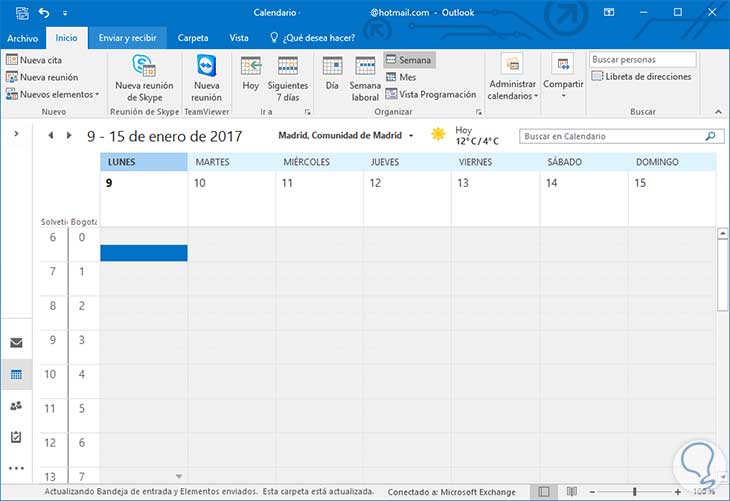The width and height of the screenshot is (730, 501).
Task: Go to Hoy in the calendar
Action: pyautogui.click(x=250, y=73)
